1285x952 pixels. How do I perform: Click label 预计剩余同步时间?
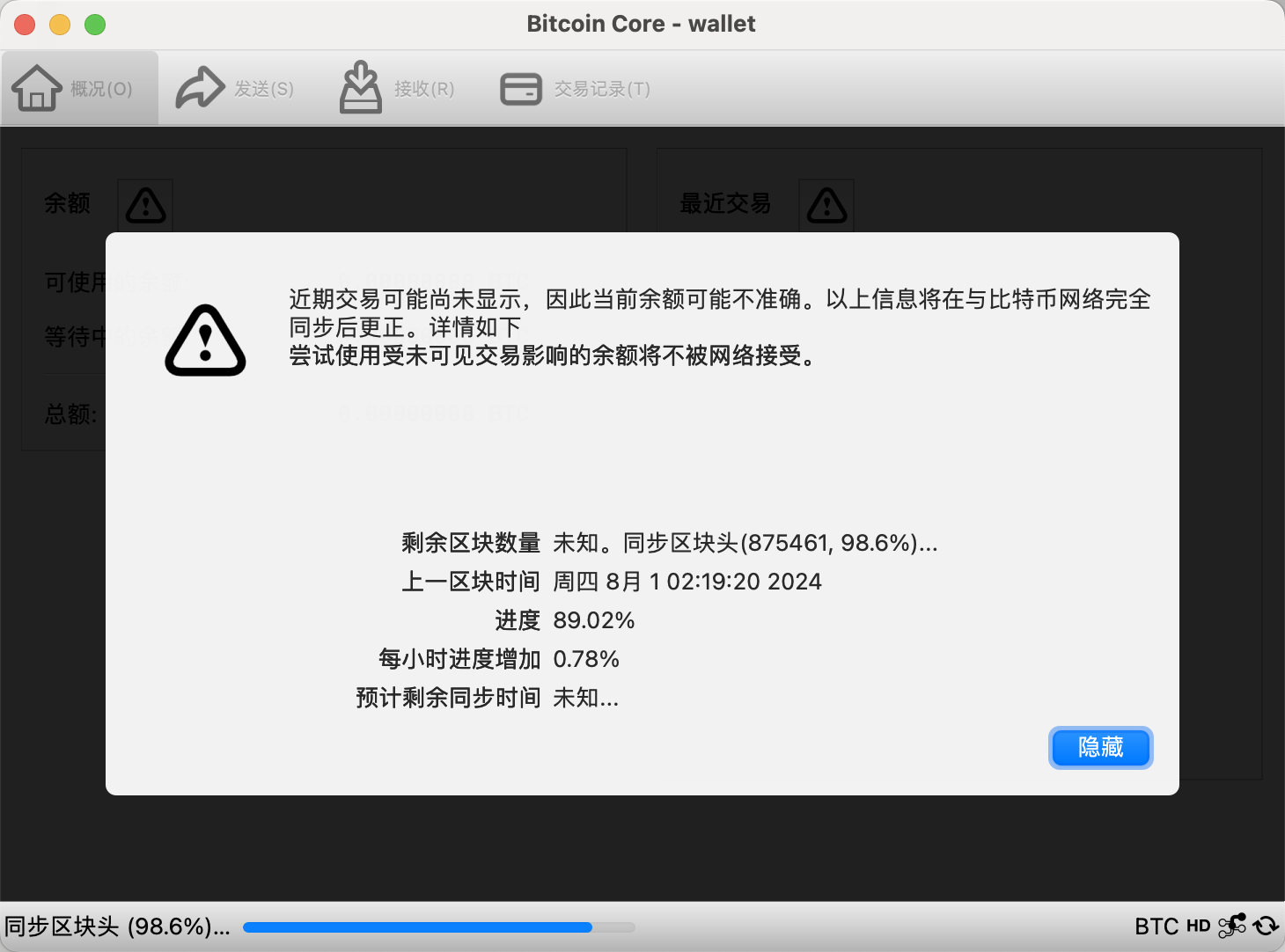448,698
